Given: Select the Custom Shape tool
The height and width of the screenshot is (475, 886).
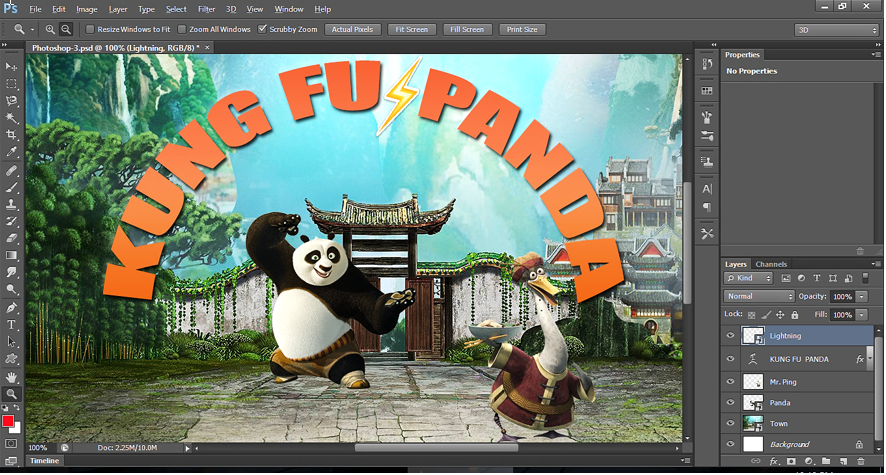Looking at the screenshot, I should [11, 359].
